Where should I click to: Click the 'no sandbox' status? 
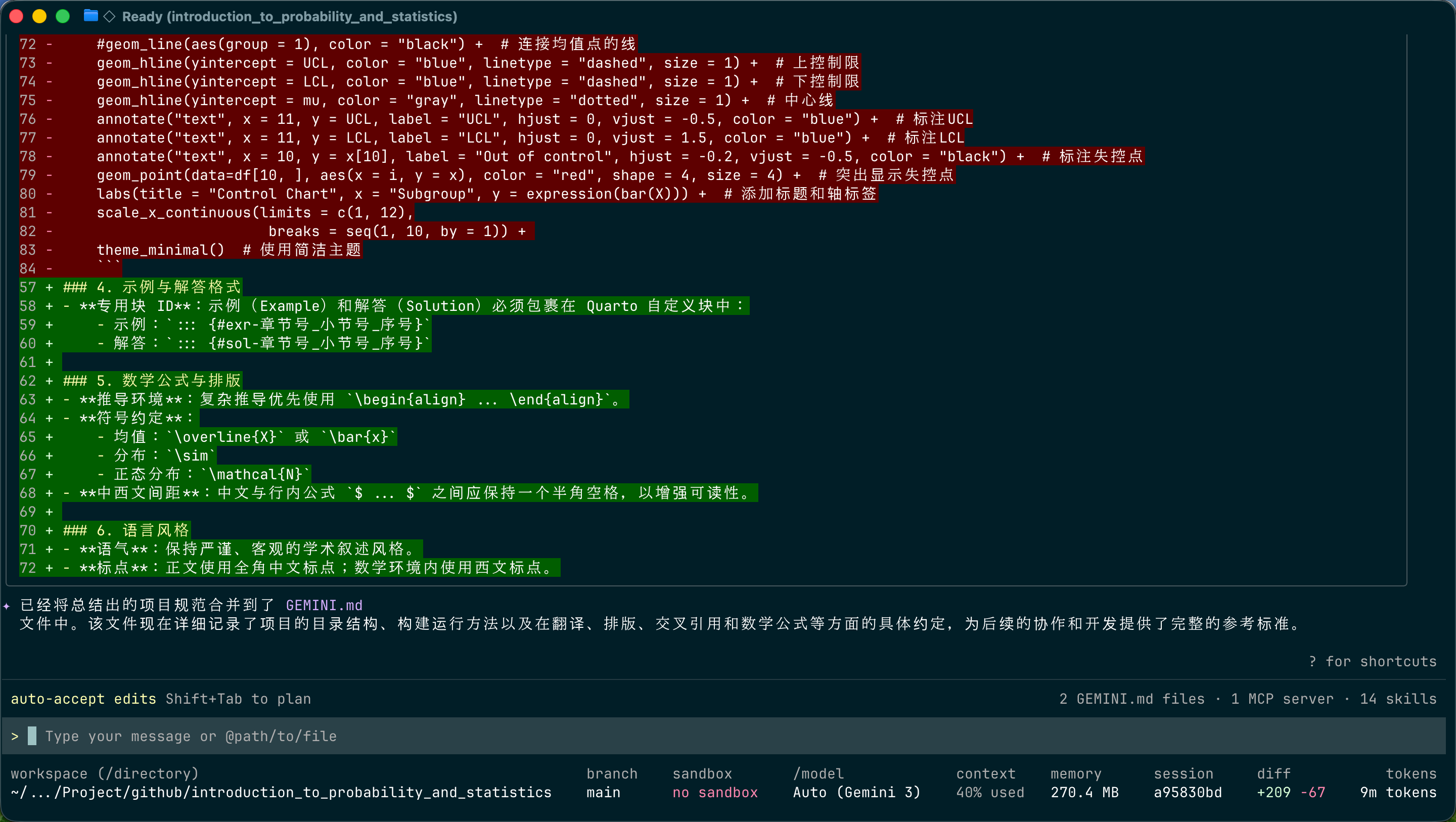click(x=715, y=792)
